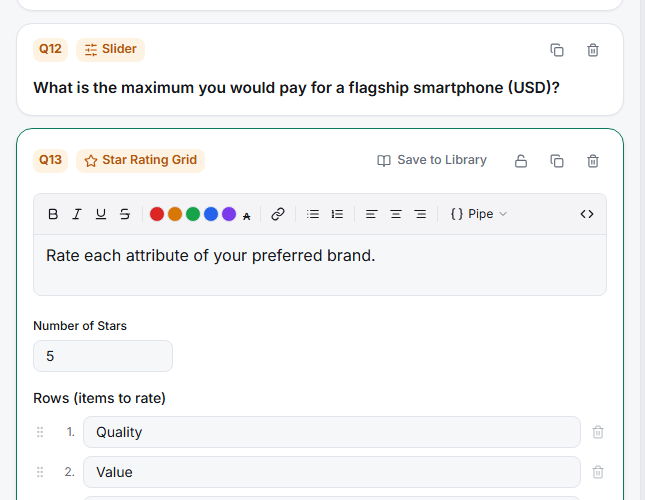Duplicate question Q13

click(x=557, y=161)
